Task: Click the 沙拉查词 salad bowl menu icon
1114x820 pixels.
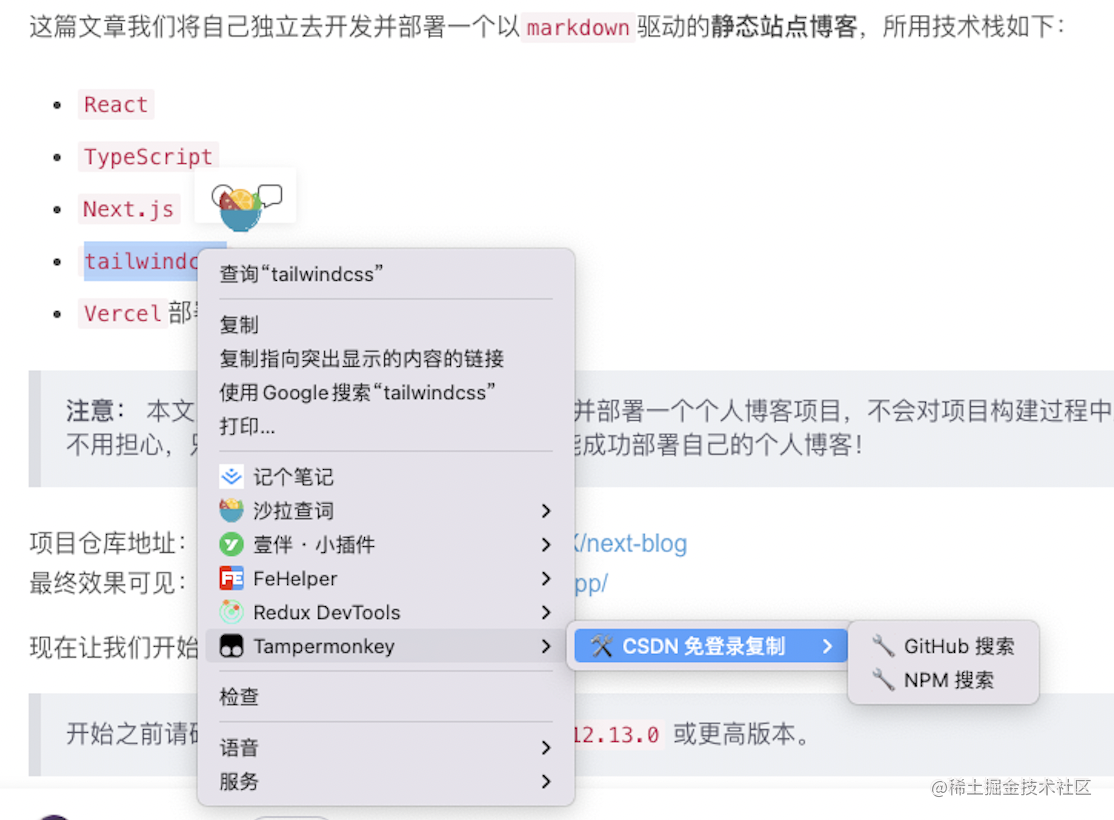Action: 231,510
